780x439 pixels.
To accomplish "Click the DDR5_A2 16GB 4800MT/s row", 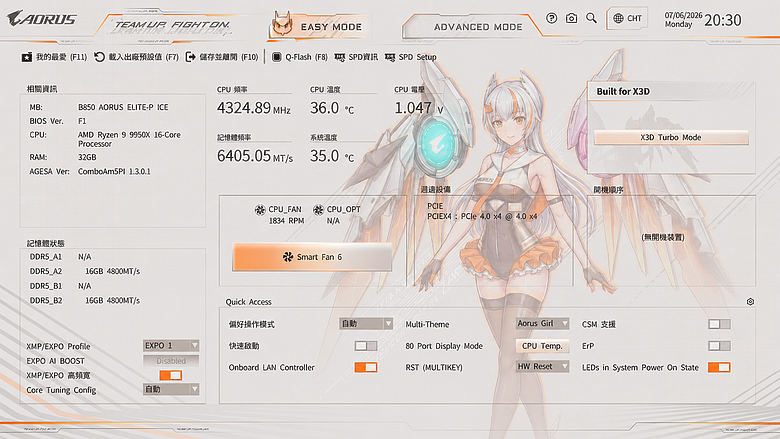I will [85, 271].
